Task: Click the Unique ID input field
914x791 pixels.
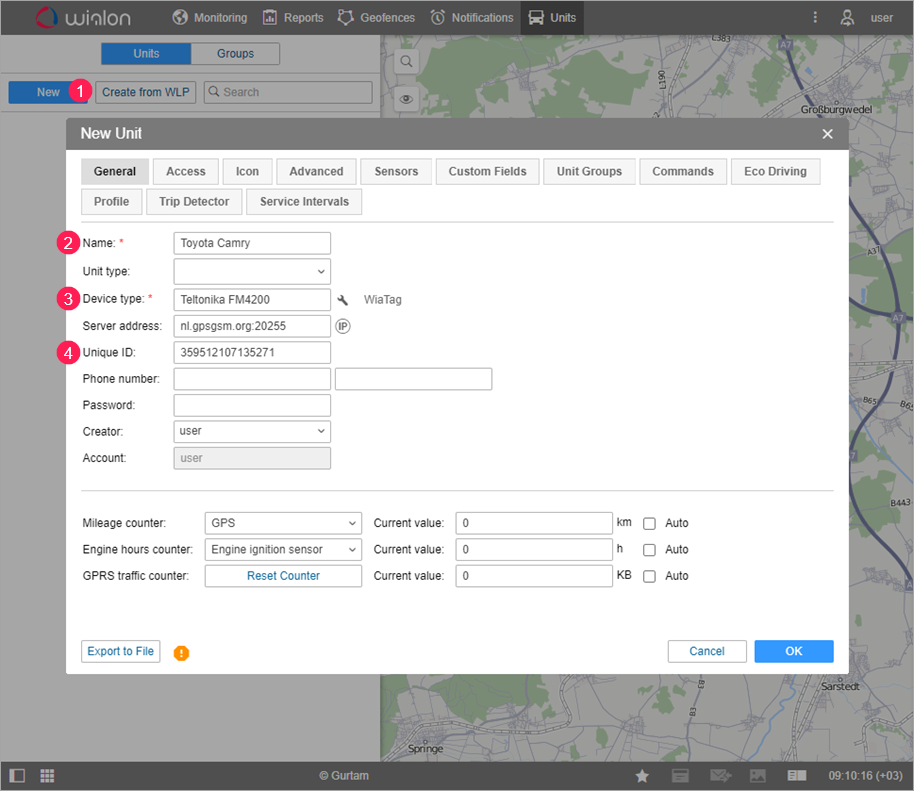Action: [x=252, y=352]
